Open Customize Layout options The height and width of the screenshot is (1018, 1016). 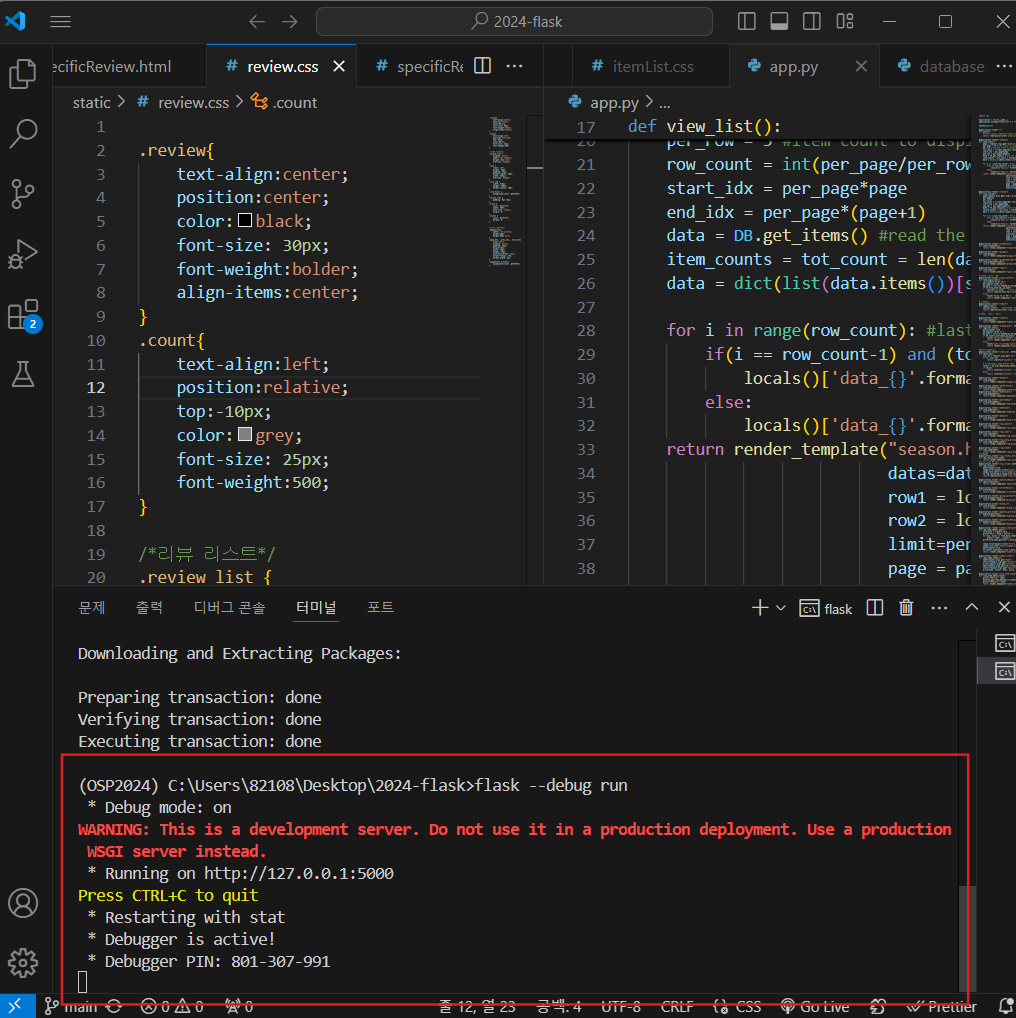tap(845, 21)
